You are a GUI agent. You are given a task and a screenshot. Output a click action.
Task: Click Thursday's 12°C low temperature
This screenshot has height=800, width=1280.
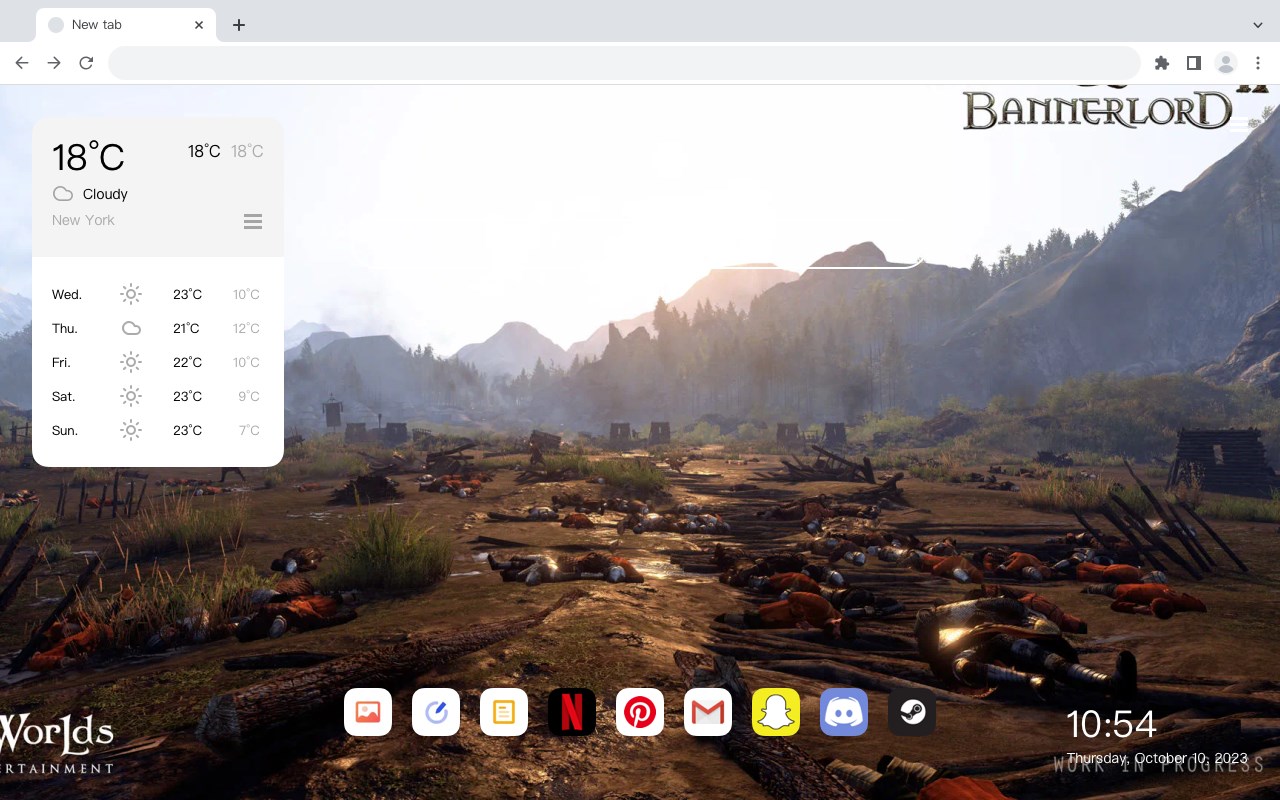tap(246, 328)
